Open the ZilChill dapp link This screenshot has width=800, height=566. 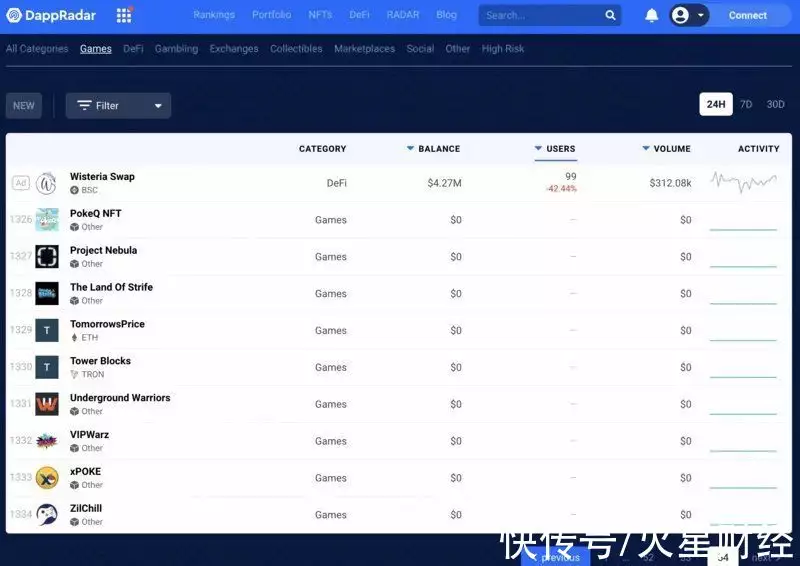(86, 508)
